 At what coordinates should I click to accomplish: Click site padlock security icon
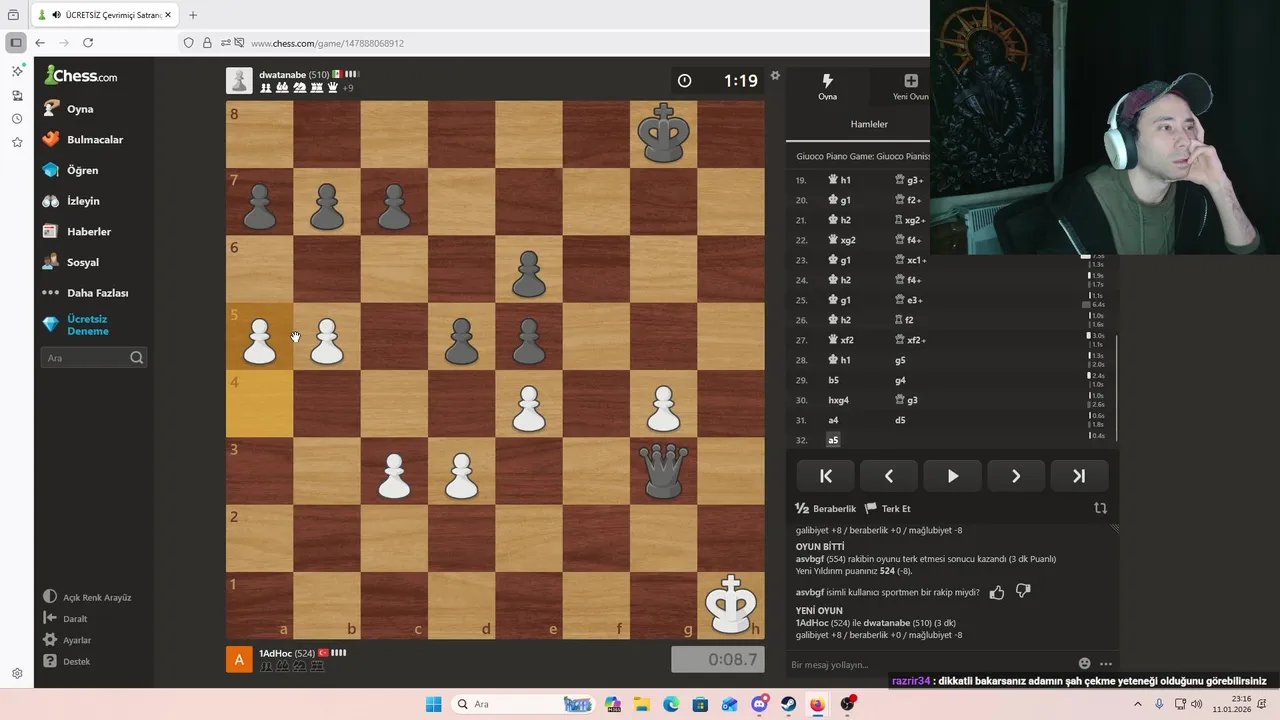coord(207,43)
